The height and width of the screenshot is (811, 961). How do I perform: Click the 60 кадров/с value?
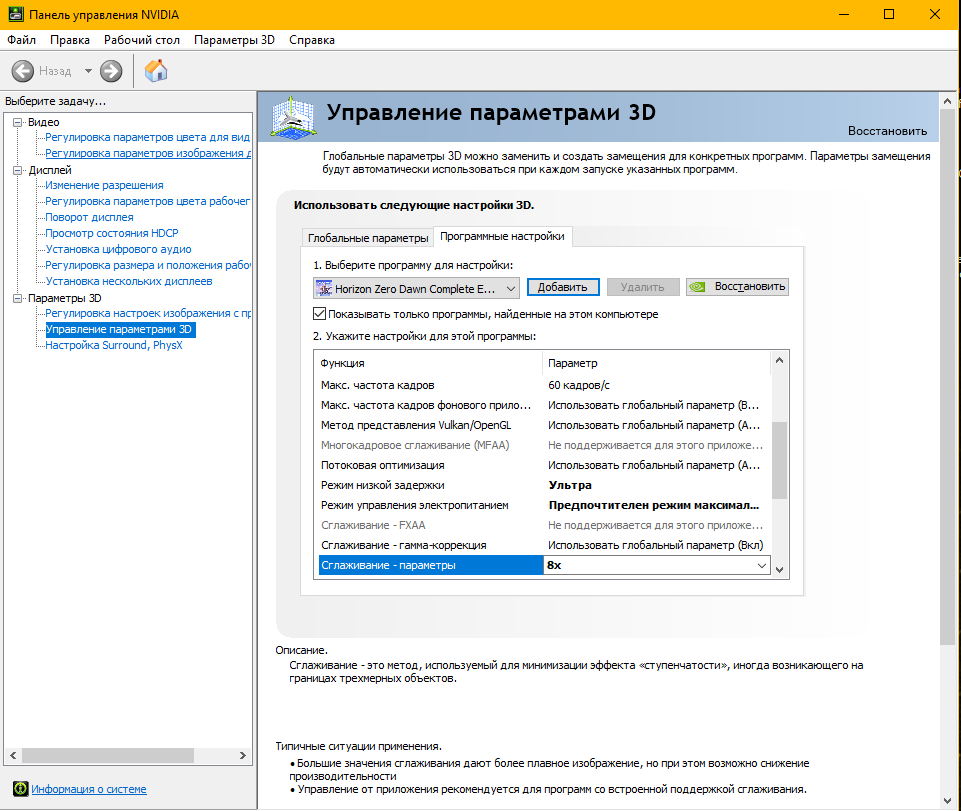(x=579, y=385)
